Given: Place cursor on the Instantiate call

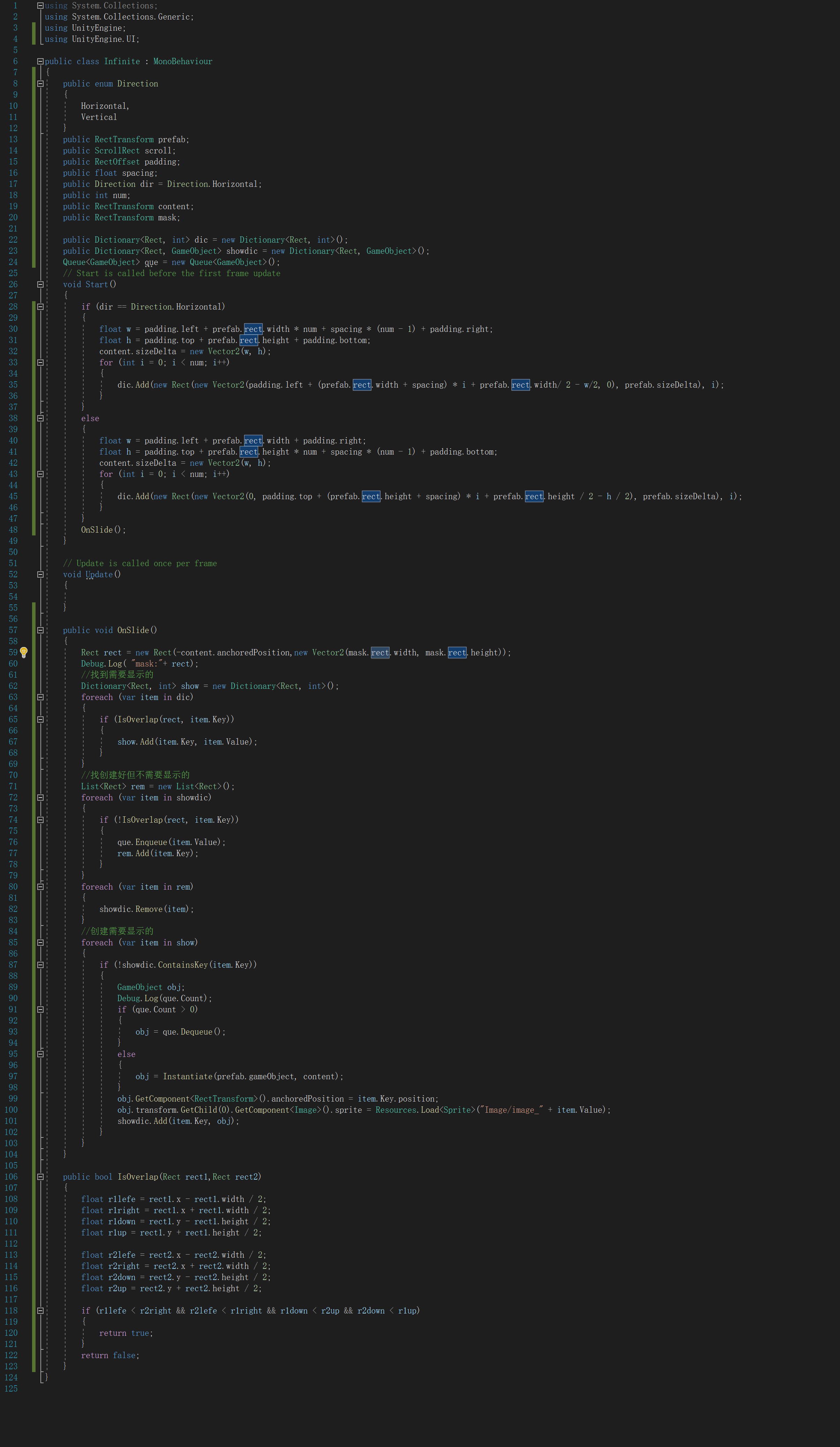Looking at the screenshot, I should pyautogui.click(x=187, y=1077).
